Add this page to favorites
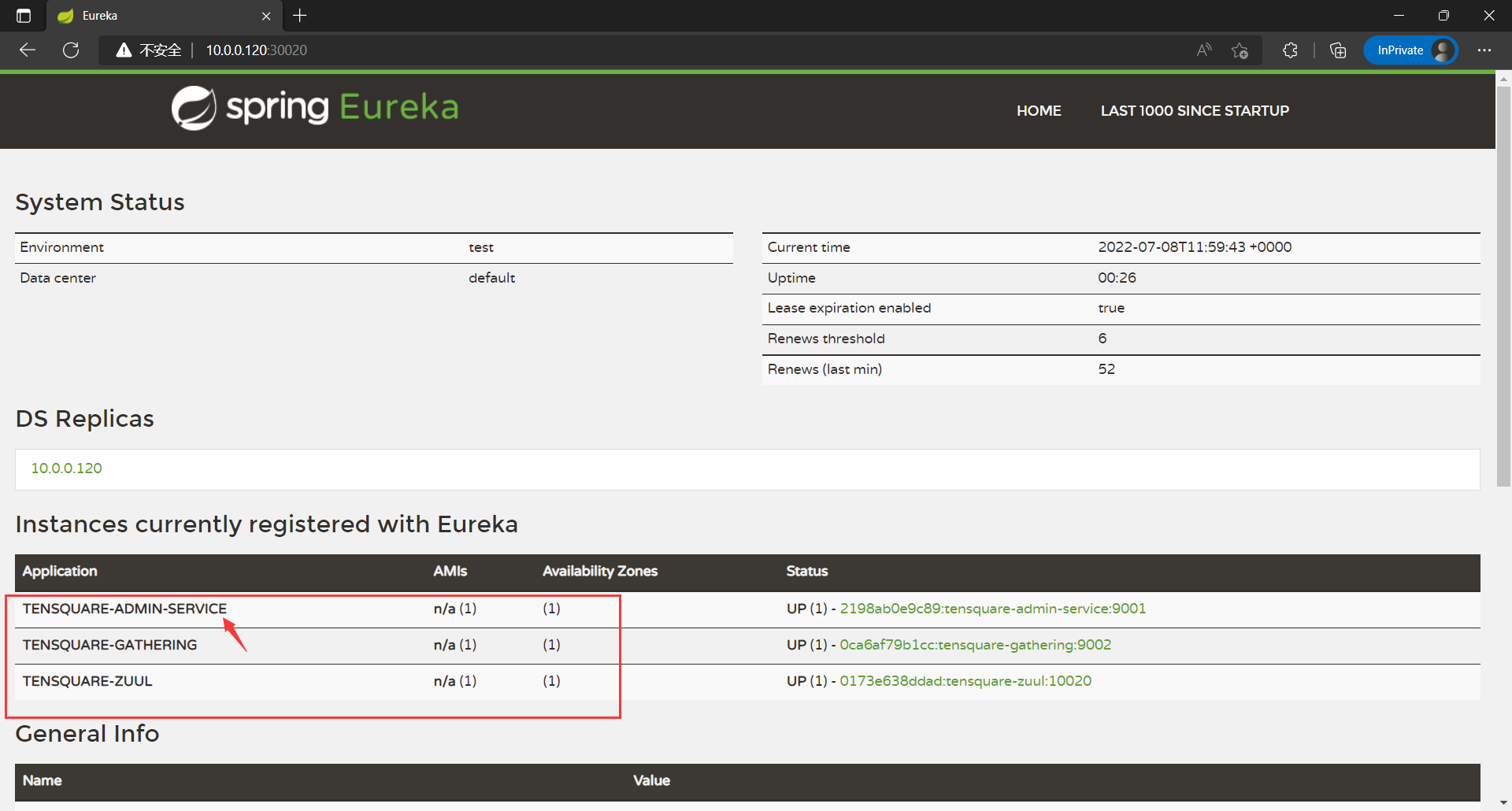Viewport: 1512px width, 811px height. (1240, 50)
